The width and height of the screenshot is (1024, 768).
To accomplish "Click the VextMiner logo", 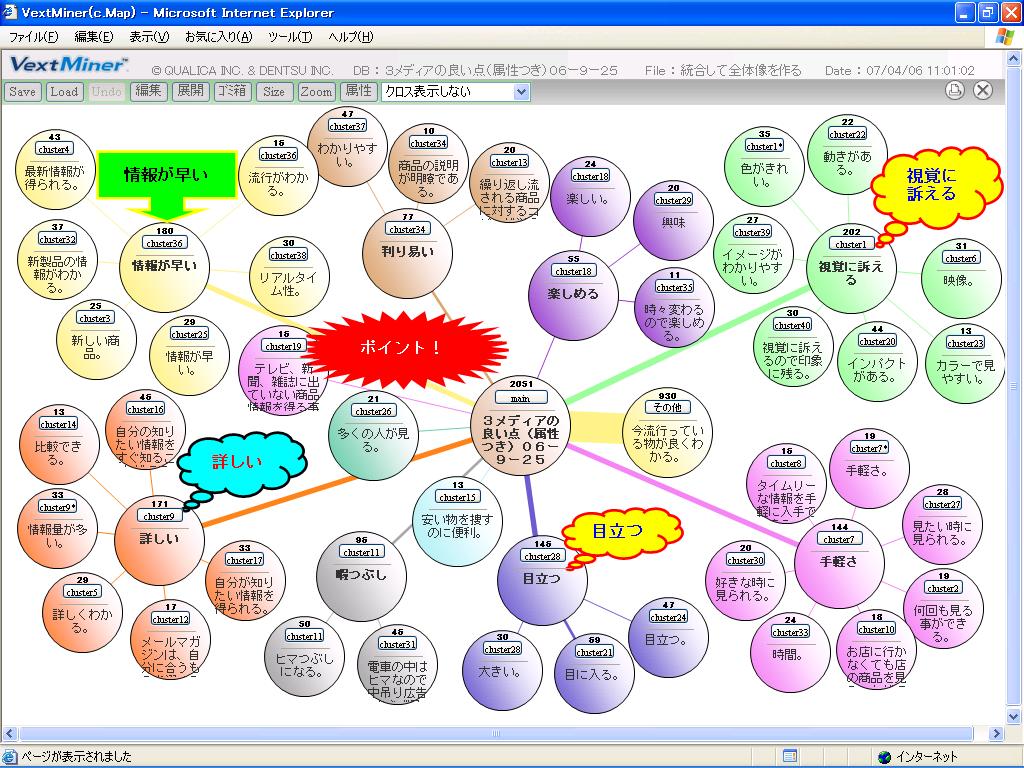I will [x=69, y=65].
